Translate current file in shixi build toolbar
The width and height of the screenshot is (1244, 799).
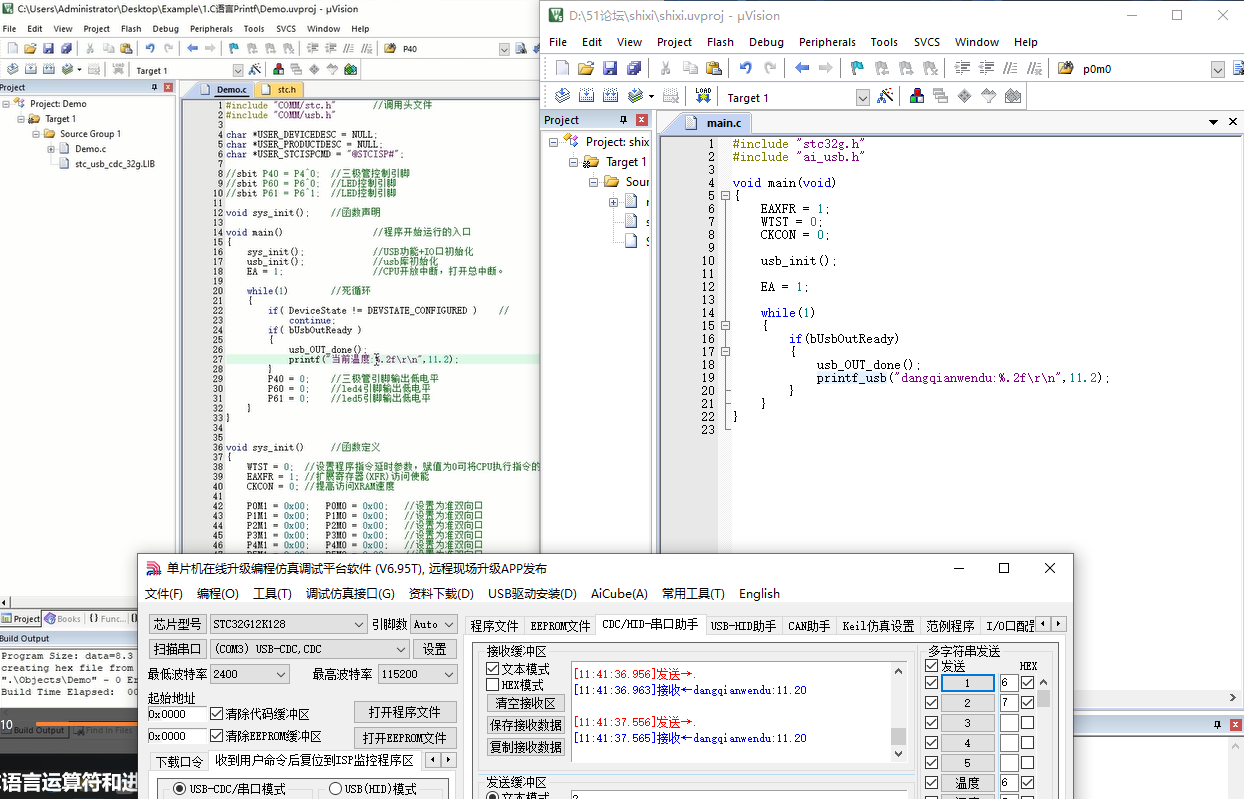[562, 96]
